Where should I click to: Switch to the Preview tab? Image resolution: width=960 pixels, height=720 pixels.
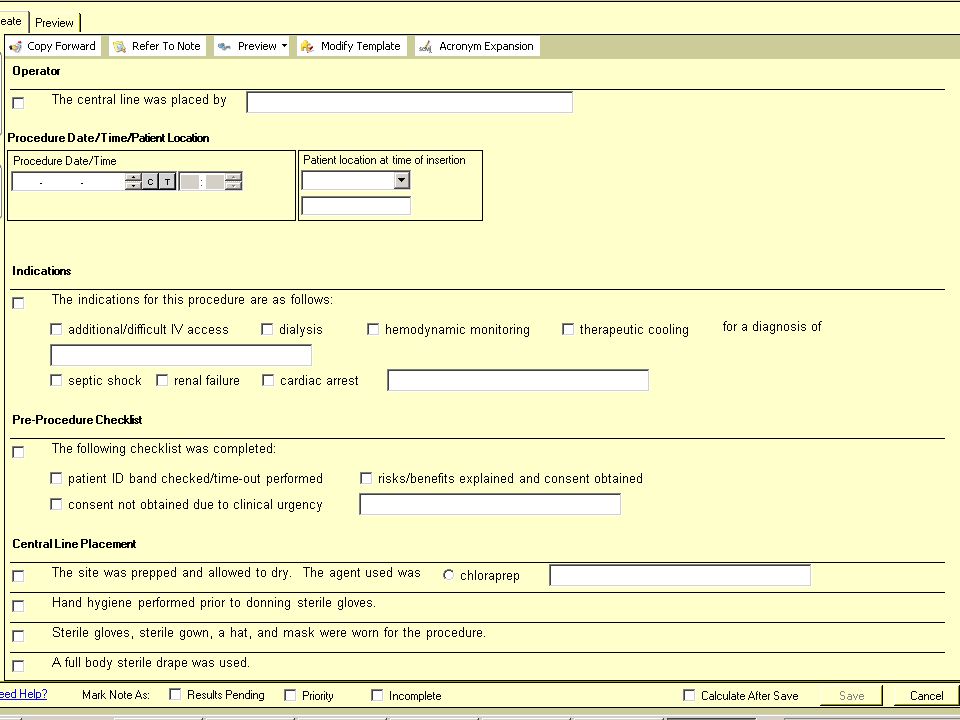pos(54,23)
